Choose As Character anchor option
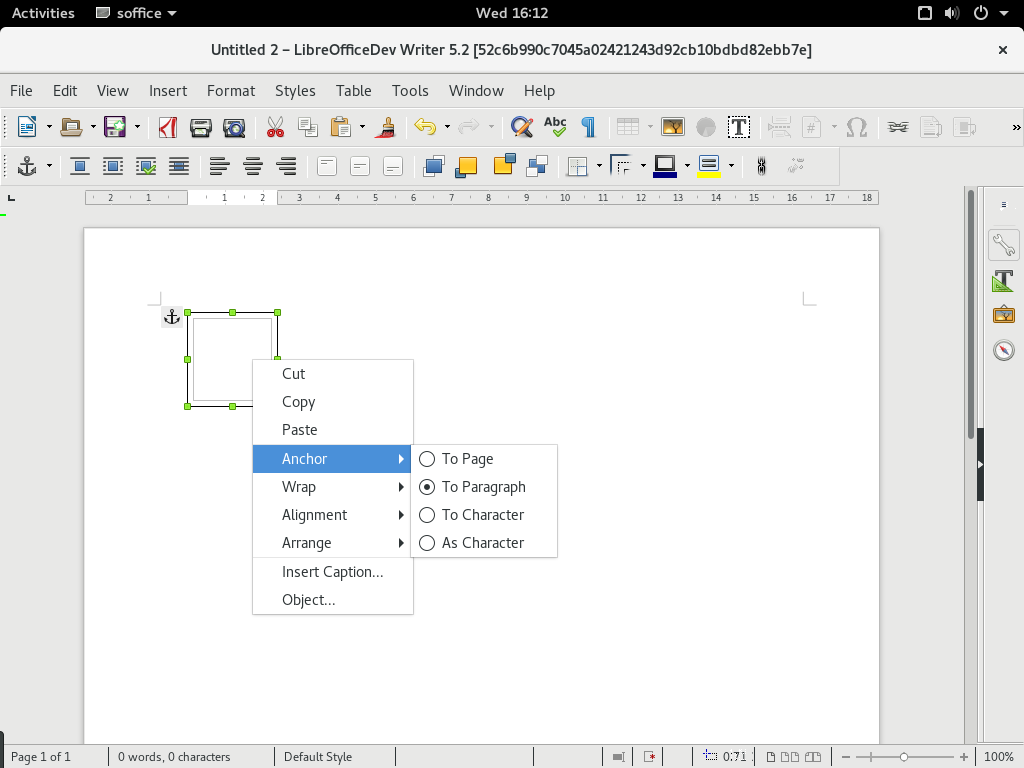The image size is (1024, 768). (484, 543)
